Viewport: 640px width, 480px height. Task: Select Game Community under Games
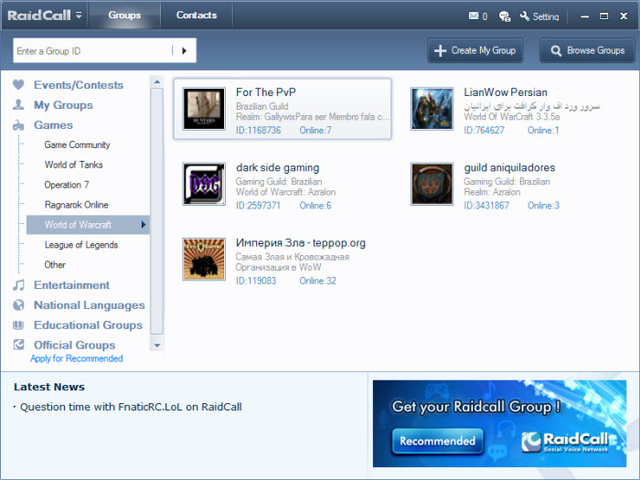click(x=77, y=145)
